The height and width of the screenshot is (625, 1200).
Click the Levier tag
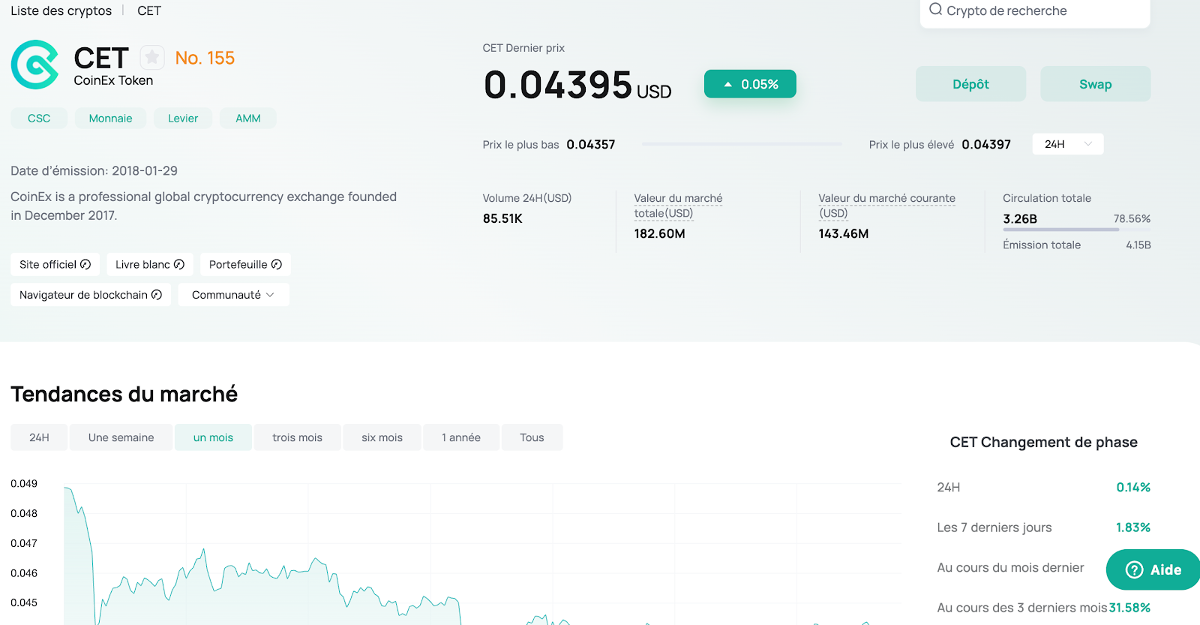(183, 118)
